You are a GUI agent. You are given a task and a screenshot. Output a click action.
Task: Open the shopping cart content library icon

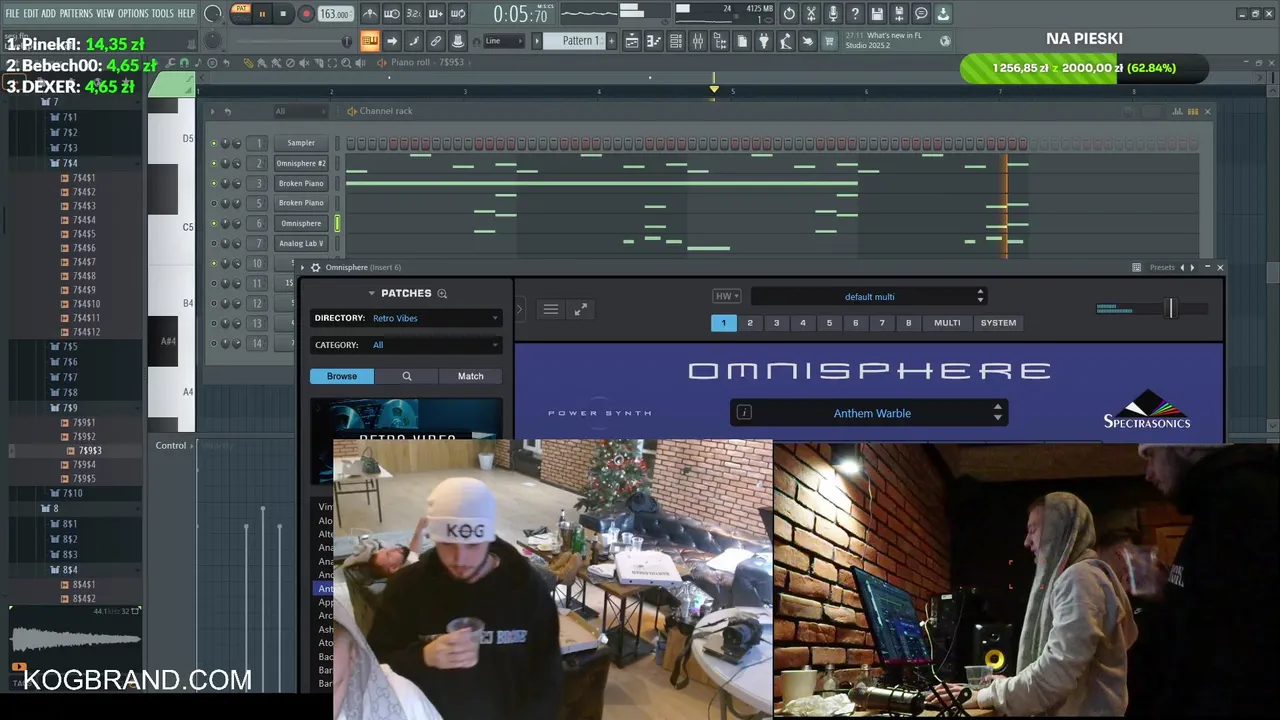(830, 41)
